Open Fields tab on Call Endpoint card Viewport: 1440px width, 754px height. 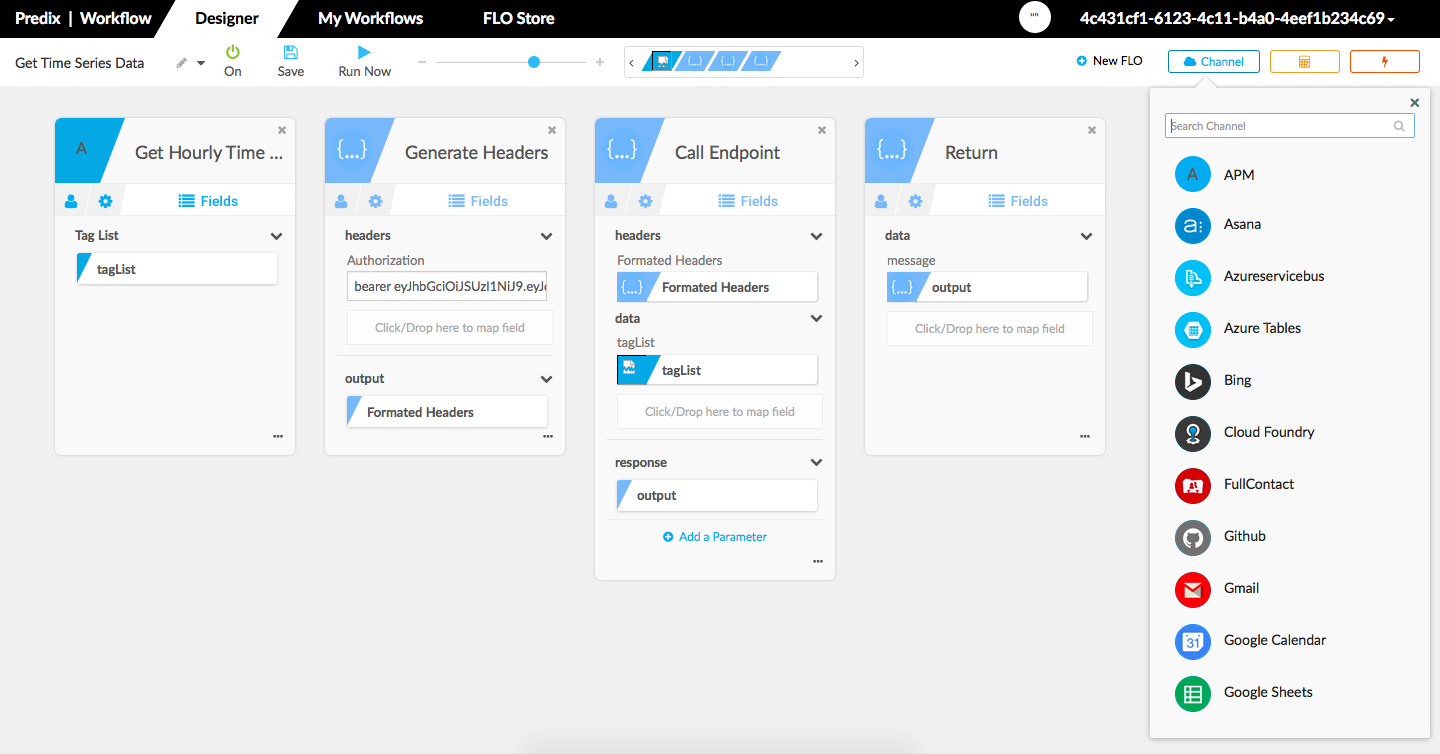click(748, 201)
